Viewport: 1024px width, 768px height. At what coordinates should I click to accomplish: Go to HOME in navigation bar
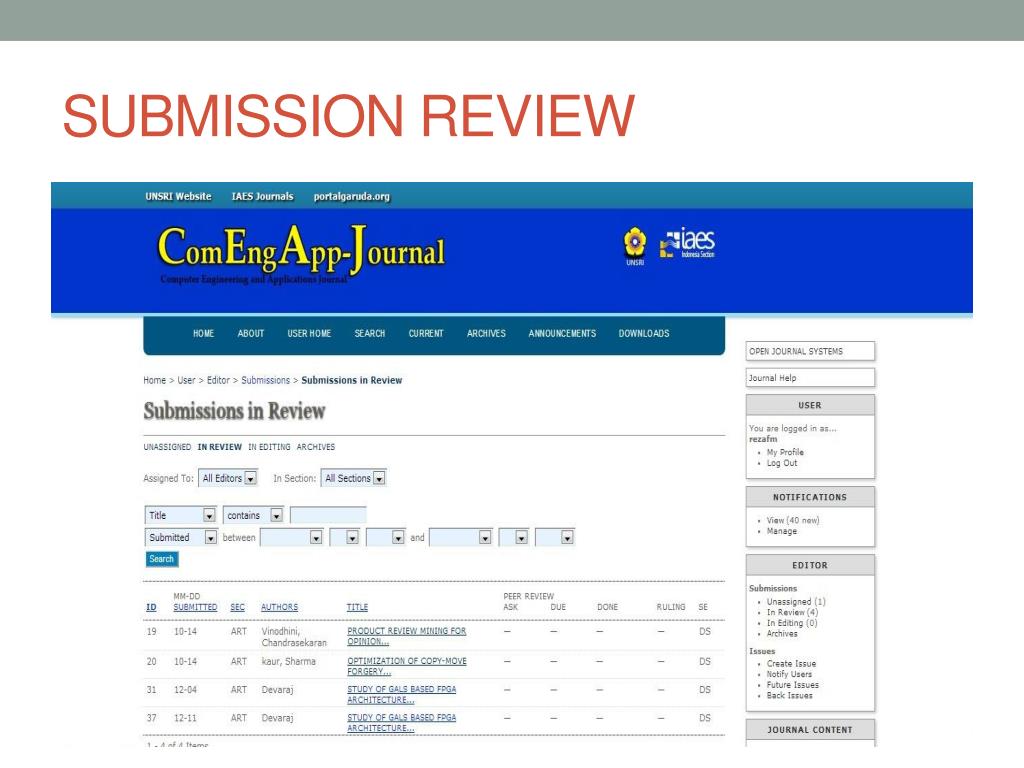(x=203, y=333)
